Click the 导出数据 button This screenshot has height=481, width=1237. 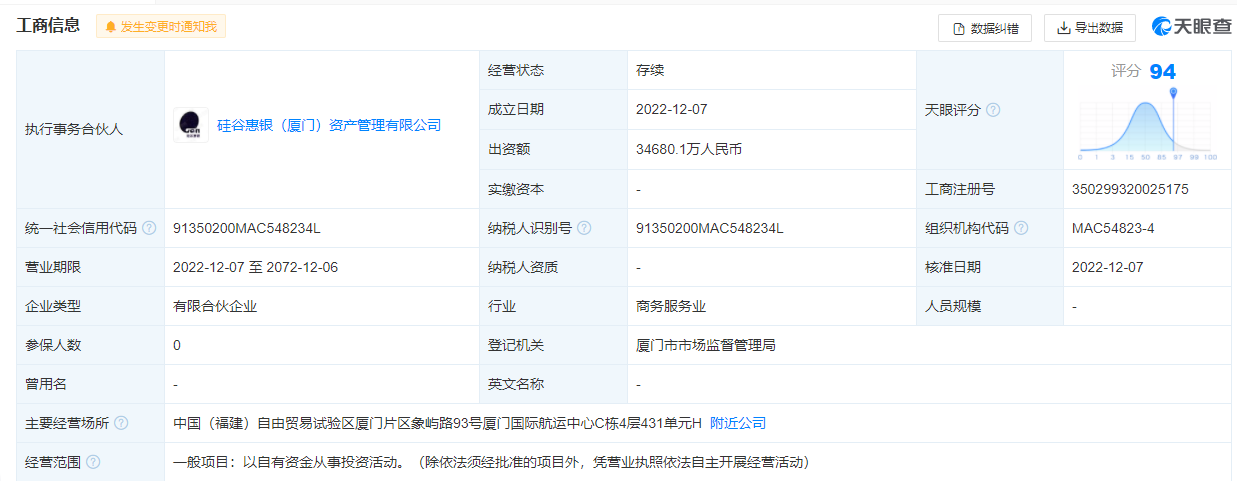(x=1089, y=28)
